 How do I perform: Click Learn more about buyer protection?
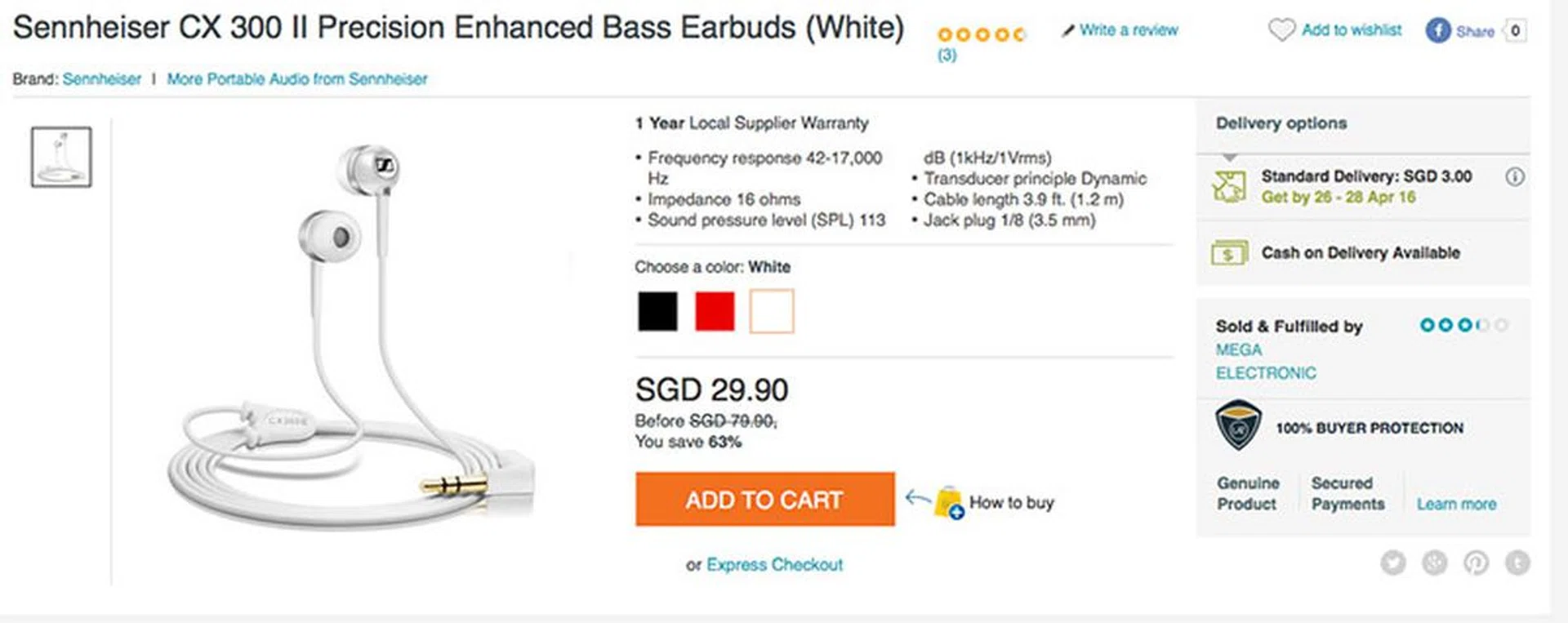pos(1456,504)
